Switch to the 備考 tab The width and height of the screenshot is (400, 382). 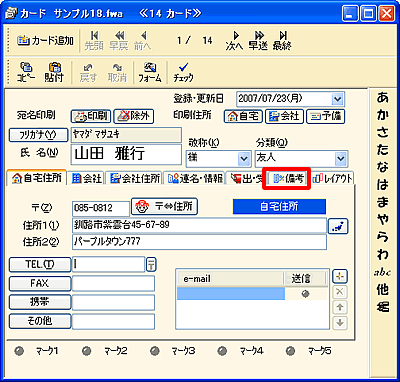pyautogui.click(x=288, y=179)
